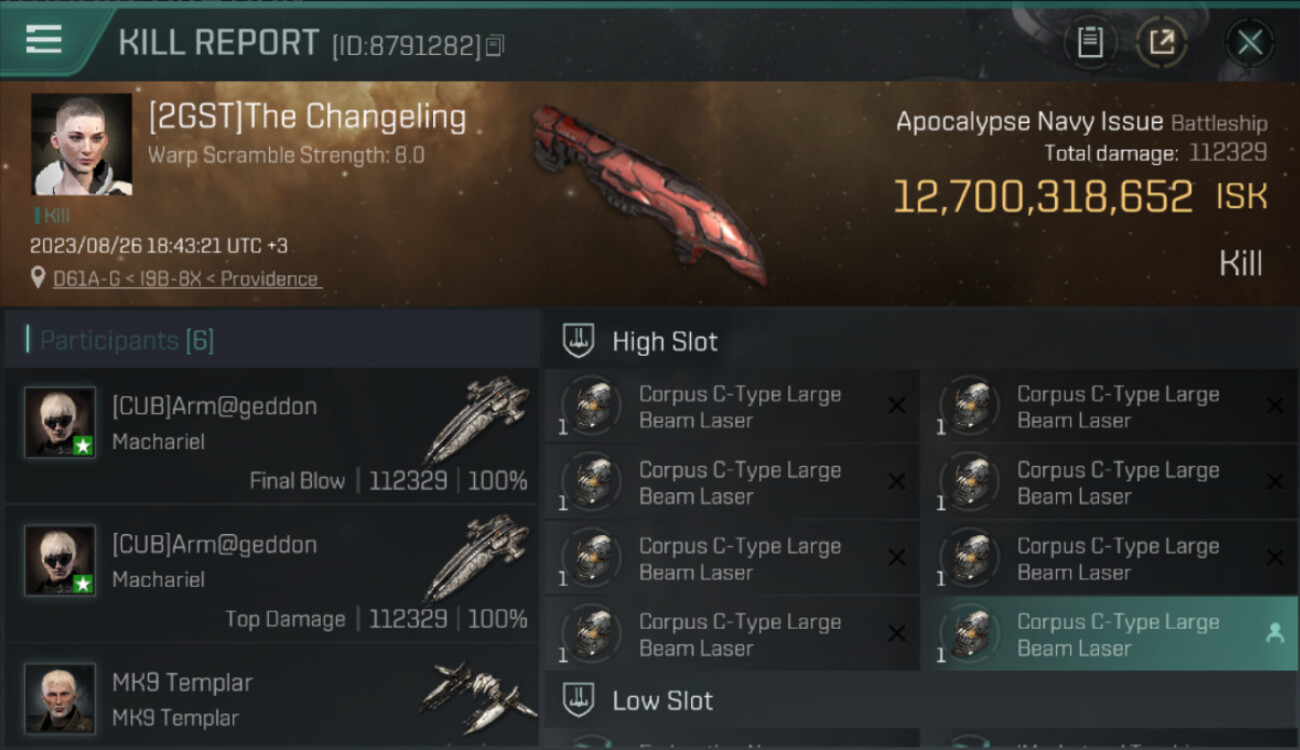This screenshot has height=750, width=1300.
Task: Select the first Corpus C-Type Large Beam Laser
Action: (x=732, y=407)
